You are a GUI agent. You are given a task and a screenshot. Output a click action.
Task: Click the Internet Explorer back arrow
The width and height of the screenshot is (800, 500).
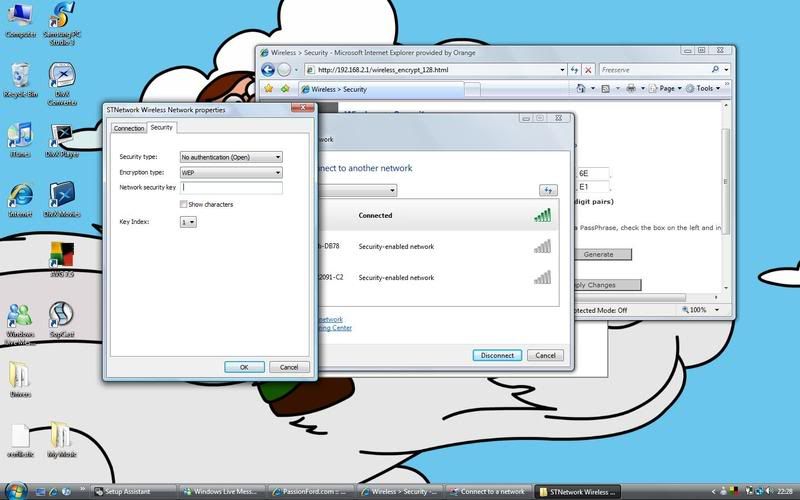coord(267,69)
